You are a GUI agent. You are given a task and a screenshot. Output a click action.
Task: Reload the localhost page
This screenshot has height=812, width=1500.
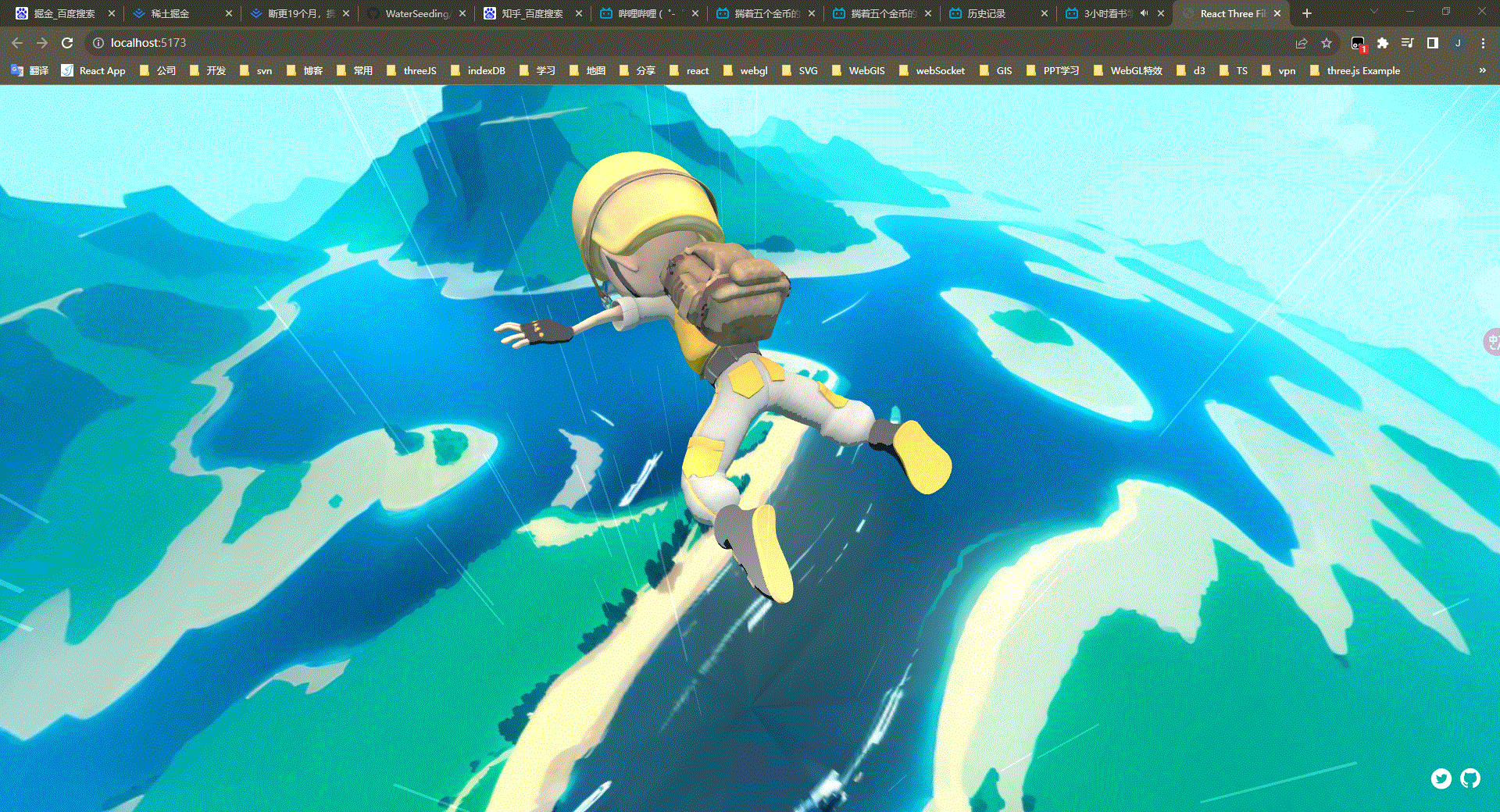click(67, 43)
